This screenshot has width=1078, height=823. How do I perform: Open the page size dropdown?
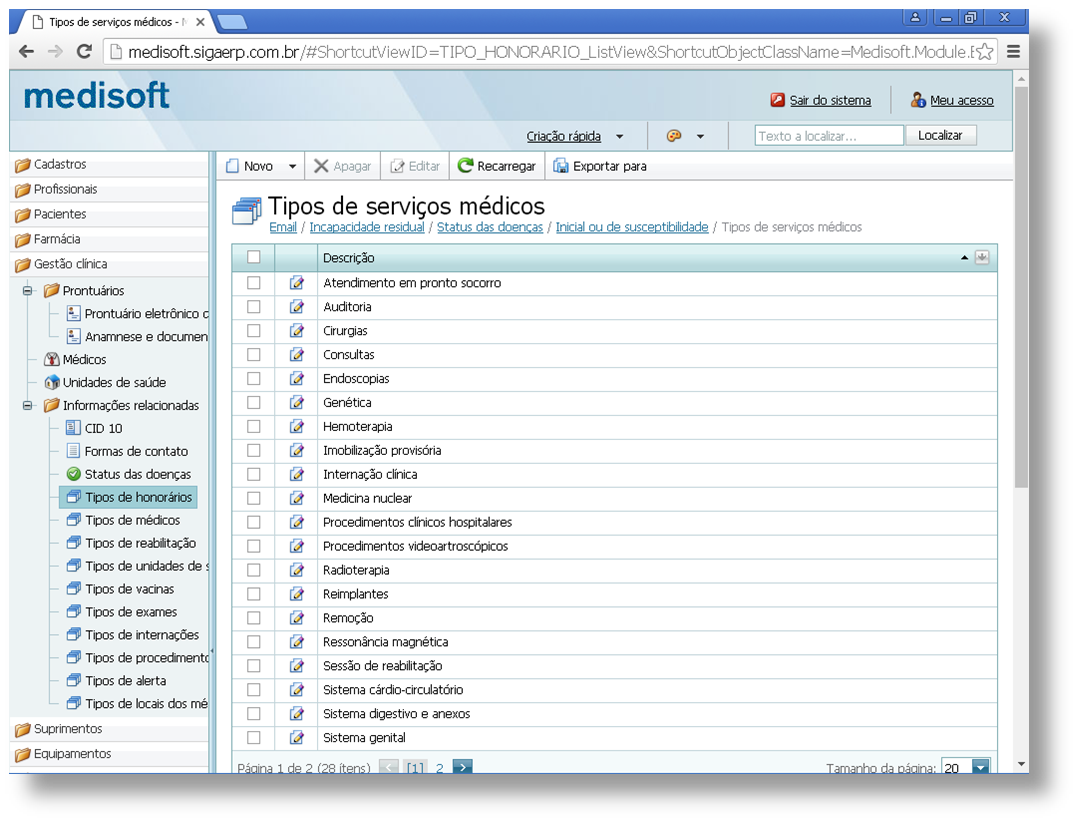tap(981, 767)
